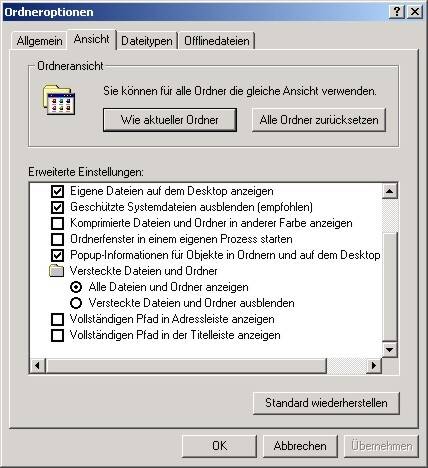Click the vertical scrollbar up arrow

(389, 191)
